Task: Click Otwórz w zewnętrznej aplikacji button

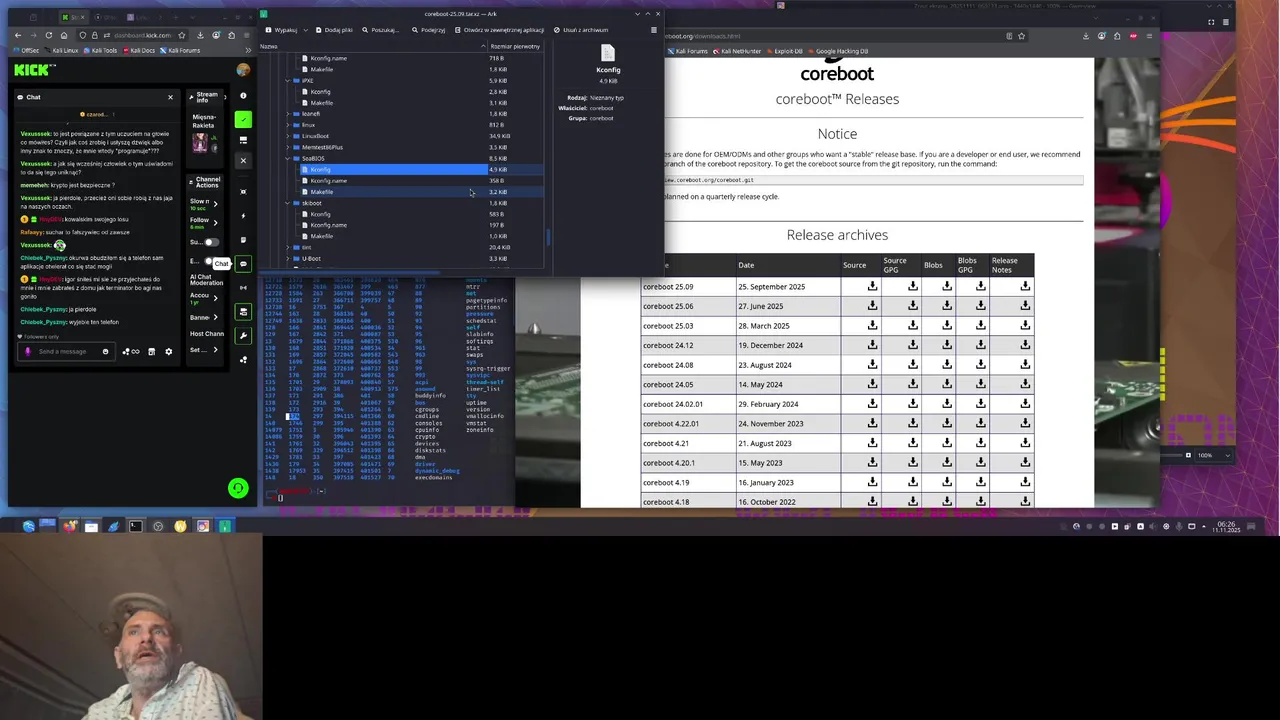Action: click(x=498, y=30)
